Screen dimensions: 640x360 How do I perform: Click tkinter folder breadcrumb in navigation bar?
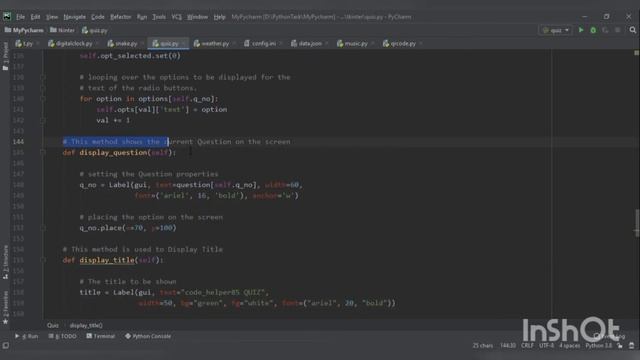tap(62, 30)
